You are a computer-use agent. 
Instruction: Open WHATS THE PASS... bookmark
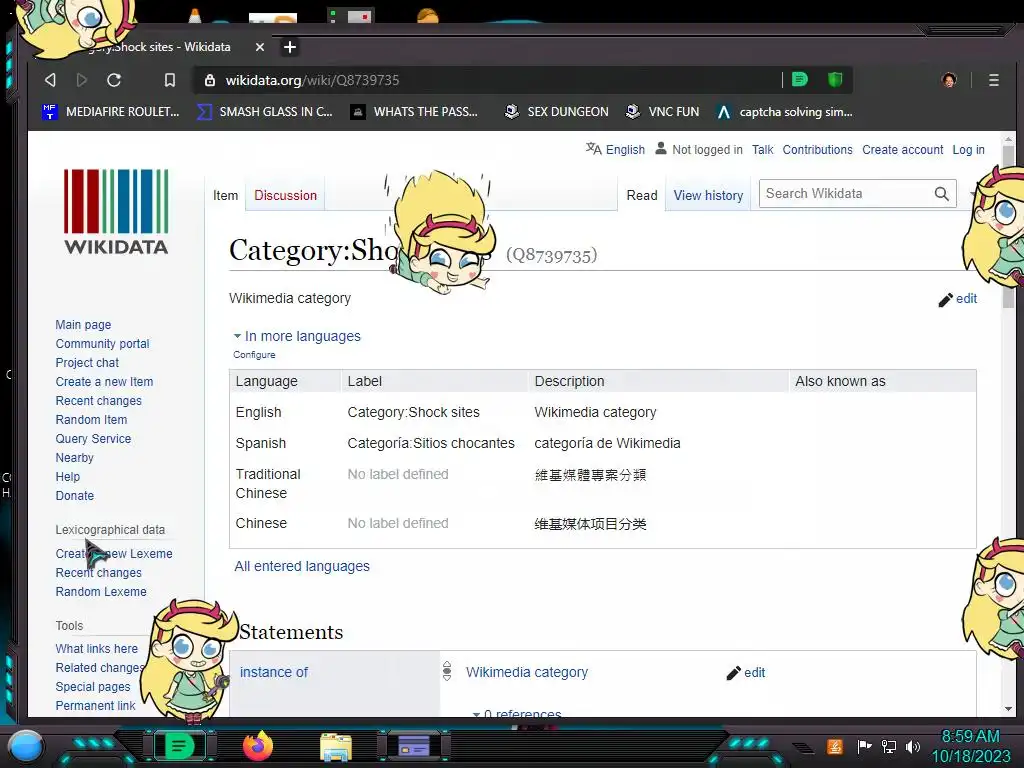tap(415, 112)
